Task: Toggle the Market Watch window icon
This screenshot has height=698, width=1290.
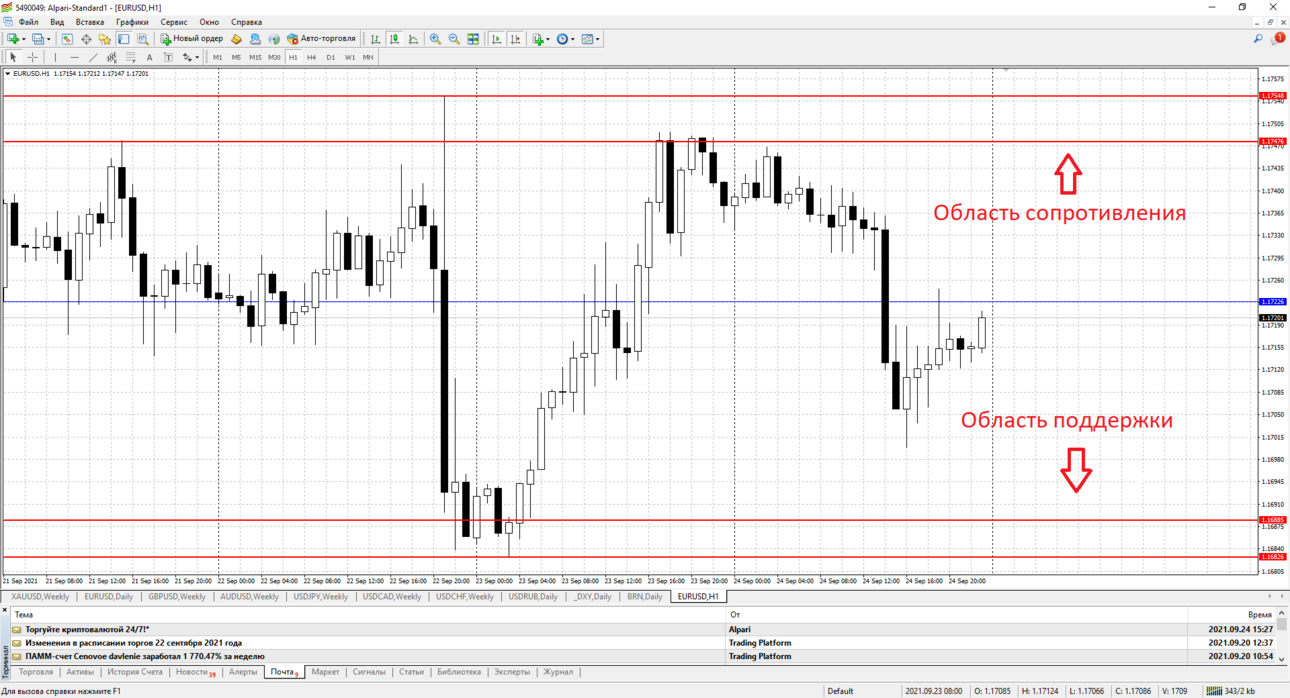Action: point(67,39)
